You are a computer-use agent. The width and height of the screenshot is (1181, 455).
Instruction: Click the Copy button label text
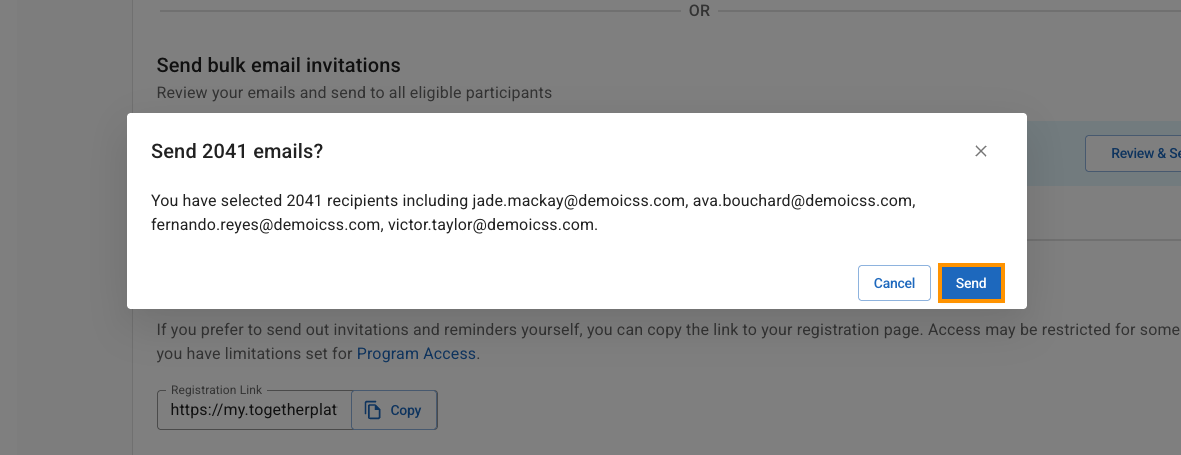tap(405, 410)
